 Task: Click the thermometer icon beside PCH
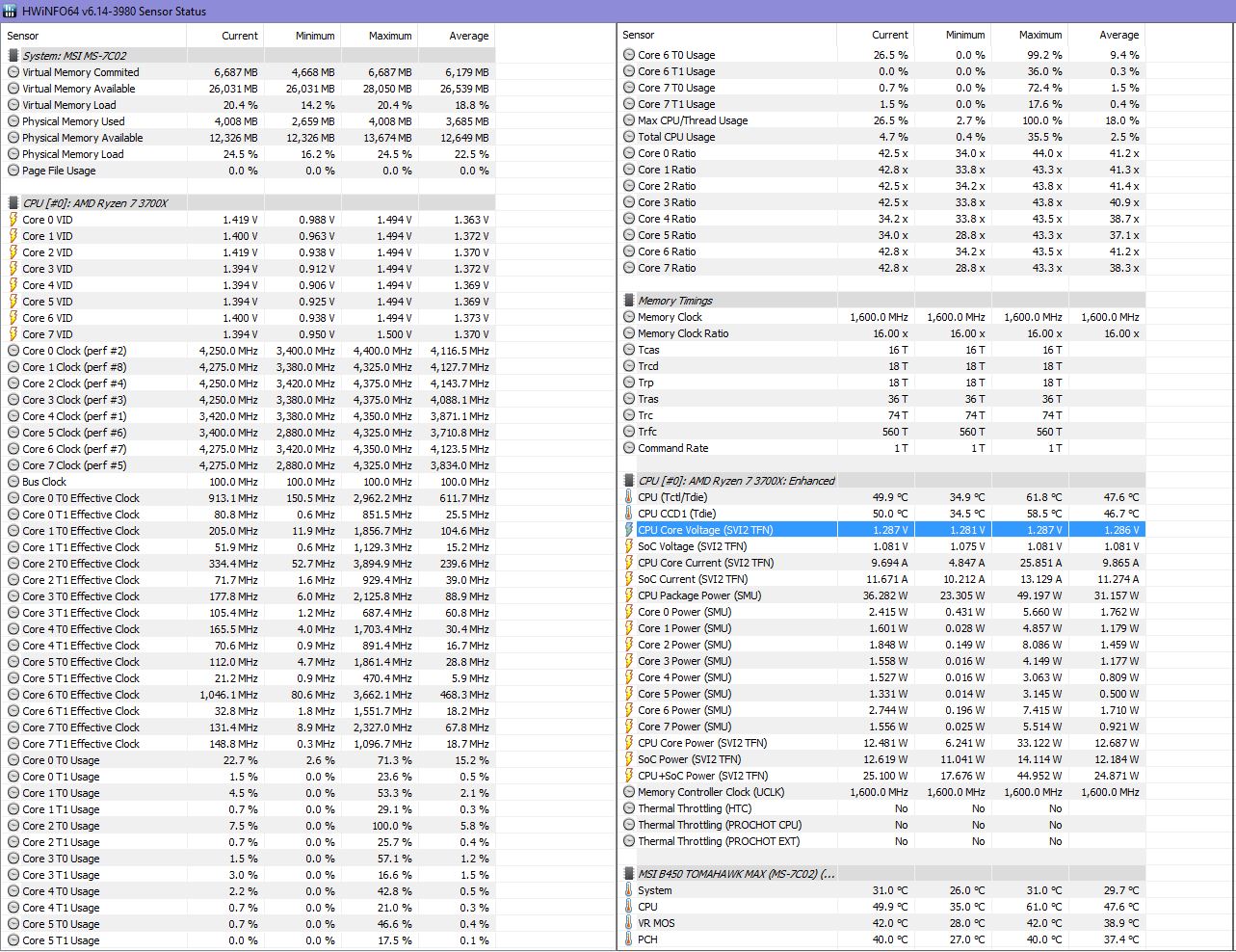pos(629,939)
